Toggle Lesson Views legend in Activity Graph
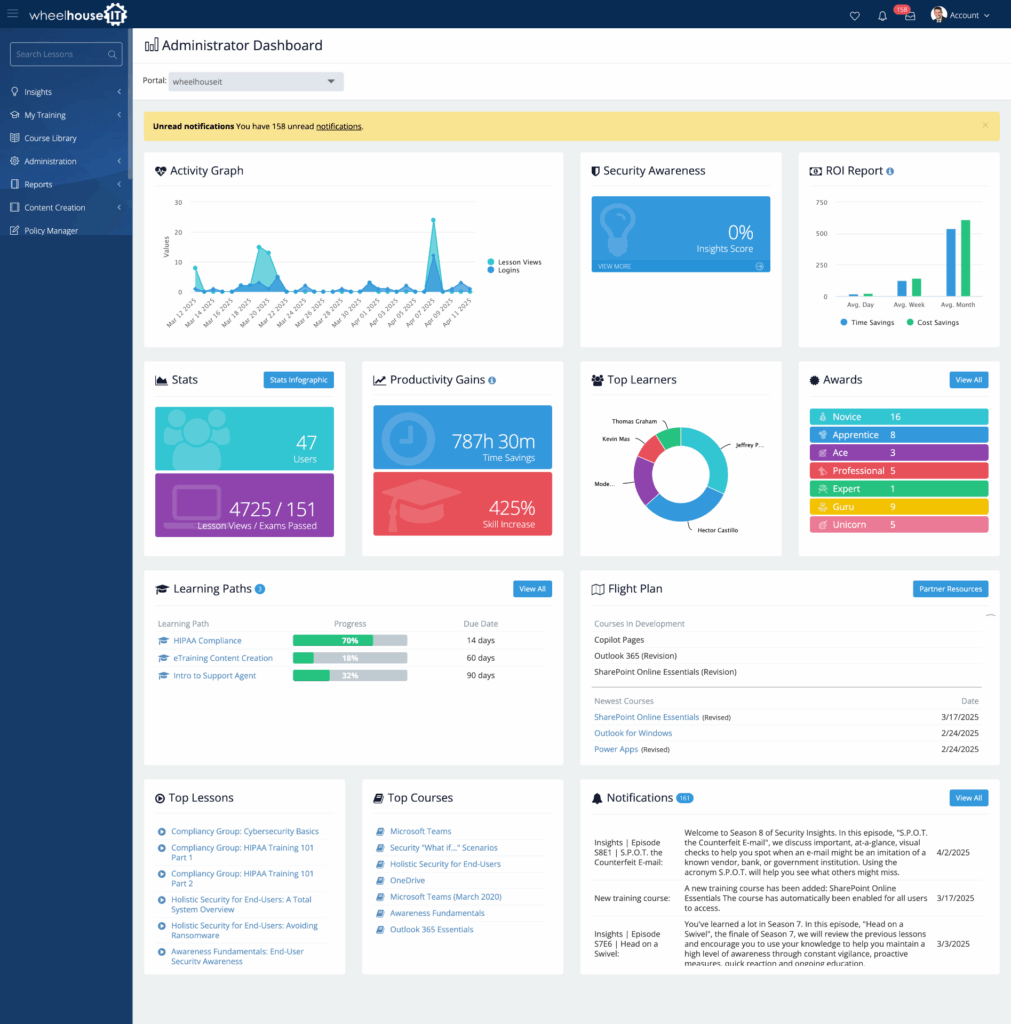The image size is (1011, 1024). tap(515, 262)
